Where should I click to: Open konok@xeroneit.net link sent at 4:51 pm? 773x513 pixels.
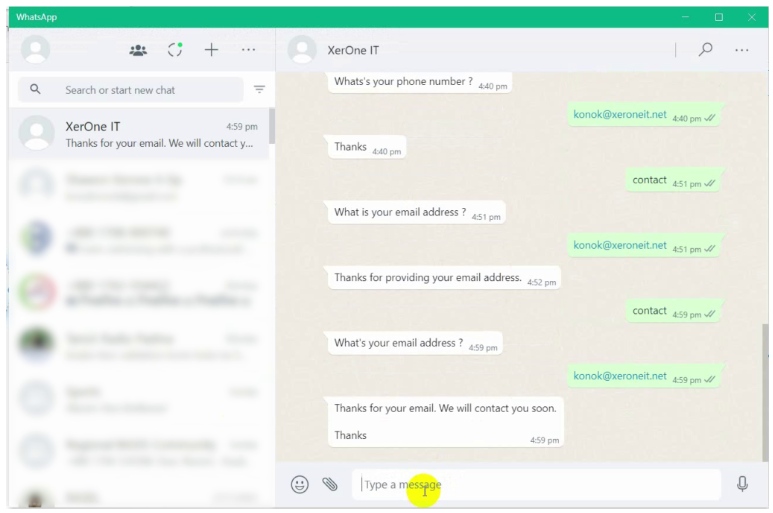coord(620,245)
